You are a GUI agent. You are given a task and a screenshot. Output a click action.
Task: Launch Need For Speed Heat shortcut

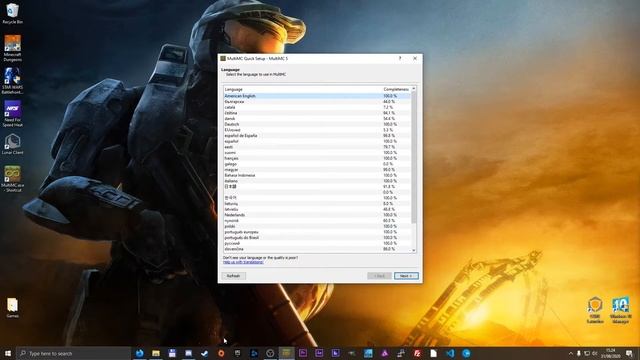point(13,113)
